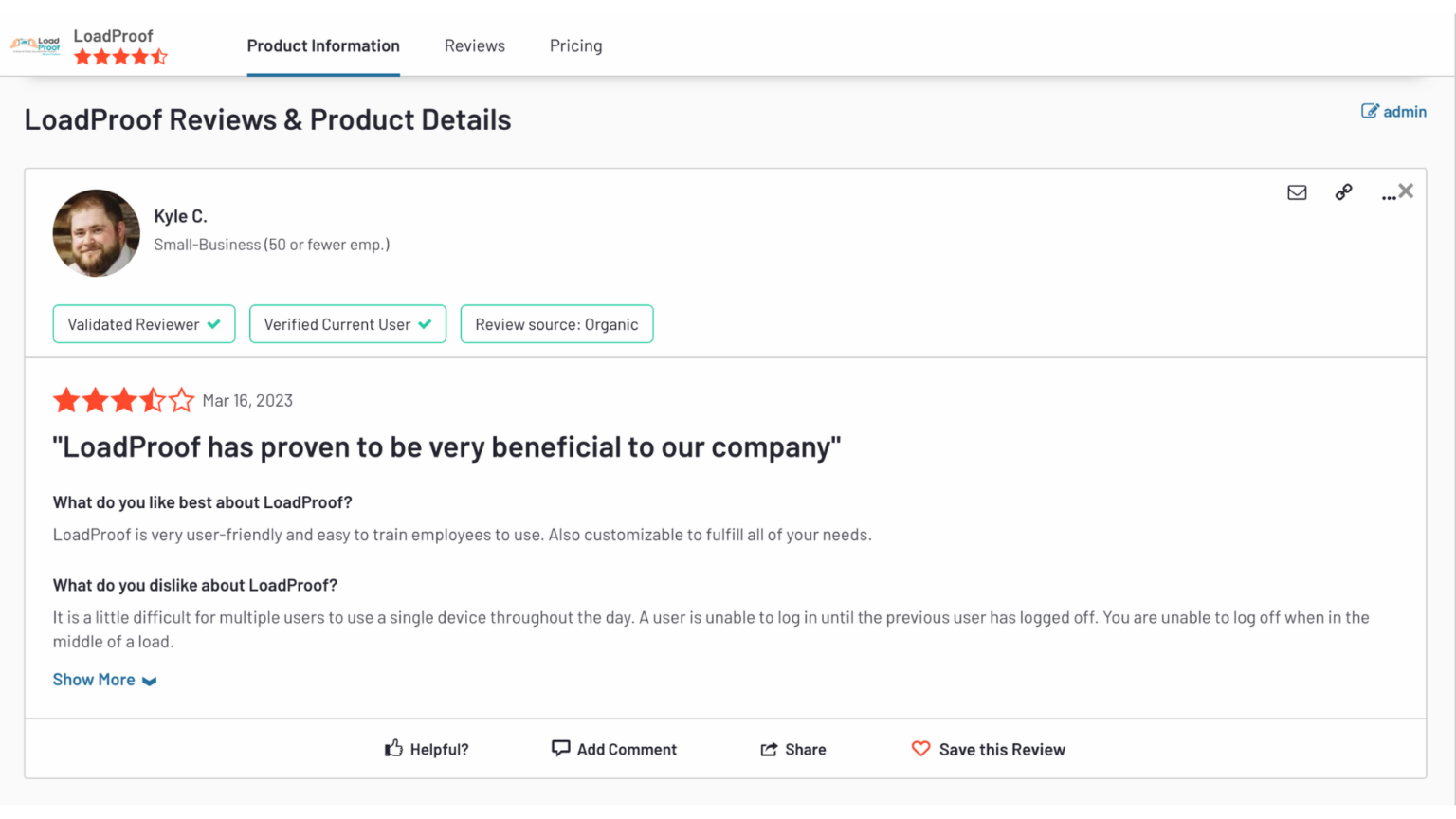The height and width of the screenshot is (819, 1456).
Task: Click the admin edit link
Action: (1393, 111)
